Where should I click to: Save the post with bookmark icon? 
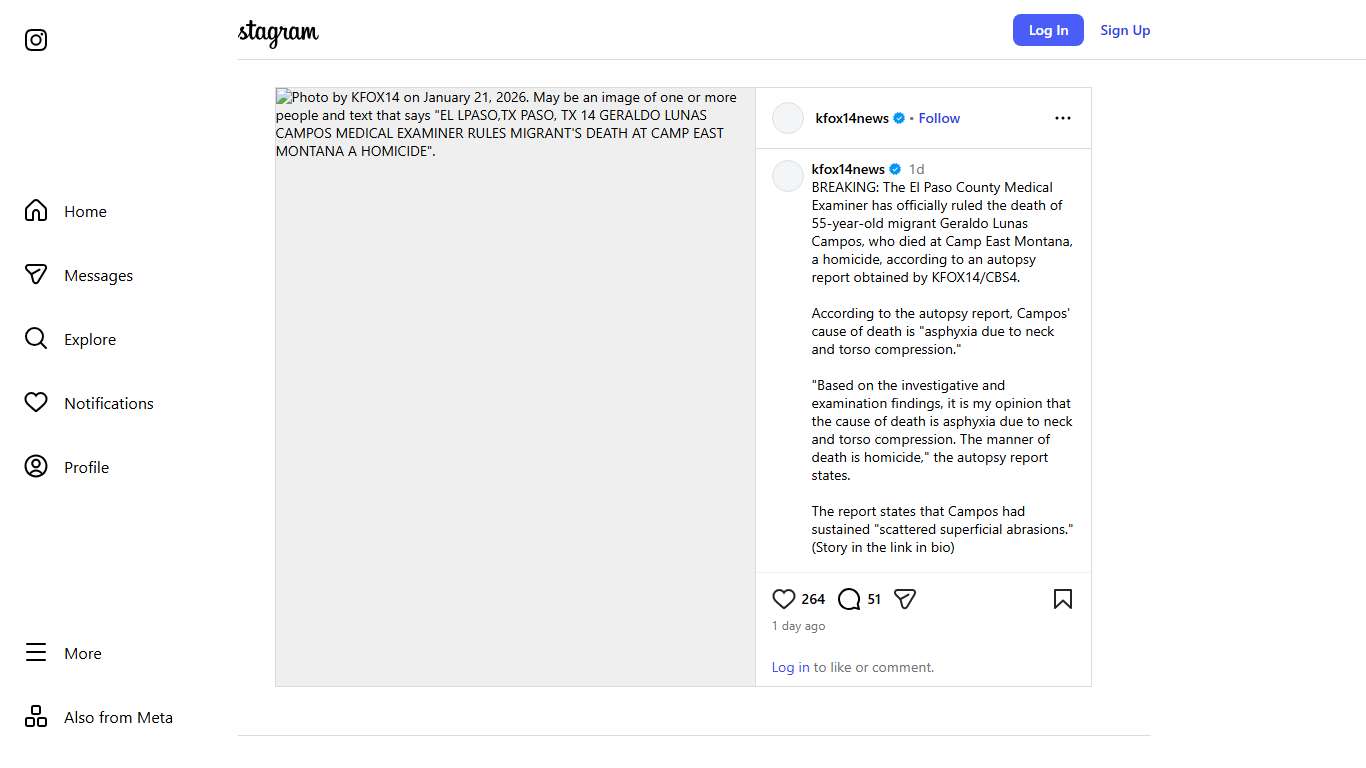[1062, 599]
